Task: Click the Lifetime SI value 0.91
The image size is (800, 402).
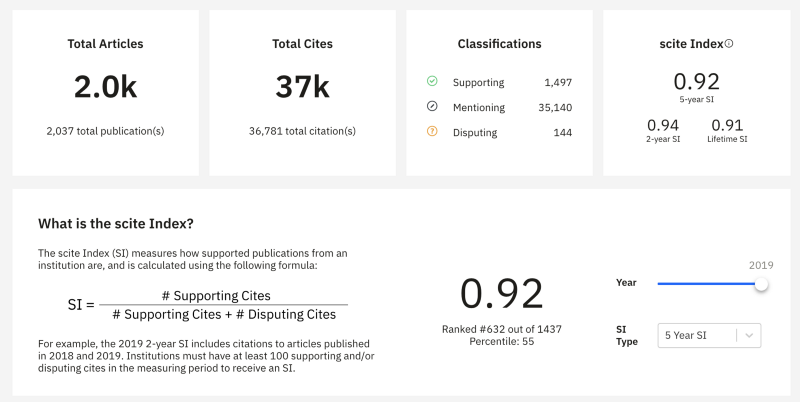Action: [726, 125]
